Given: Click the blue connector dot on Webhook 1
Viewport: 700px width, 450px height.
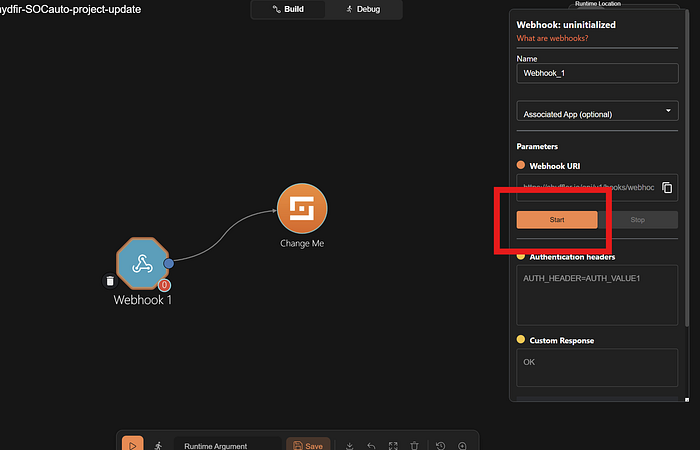Looking at the screenshot, I should click(x=168, y=263).
